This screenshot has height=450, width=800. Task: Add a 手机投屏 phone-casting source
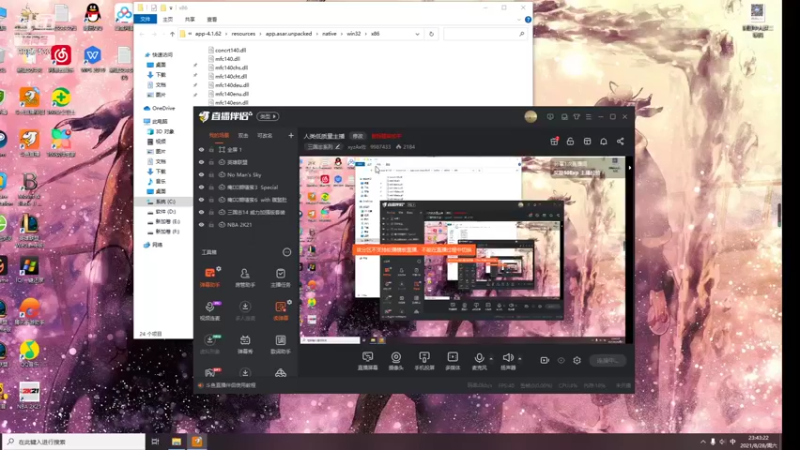424,360
